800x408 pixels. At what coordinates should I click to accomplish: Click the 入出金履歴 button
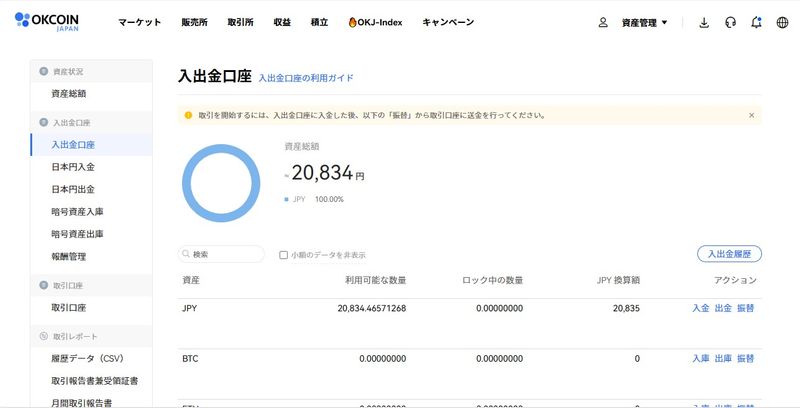[x=728, y=254]
